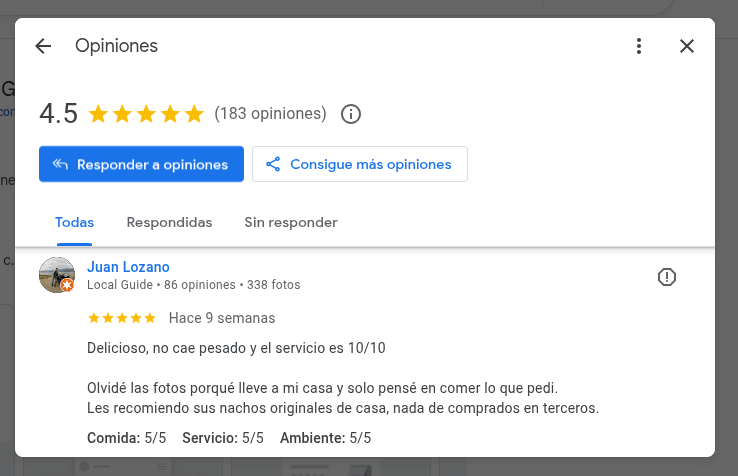This screenshot has height=476, width=738.
Task: Open Juan Lozano's profile picture
Action: [57, 275]
